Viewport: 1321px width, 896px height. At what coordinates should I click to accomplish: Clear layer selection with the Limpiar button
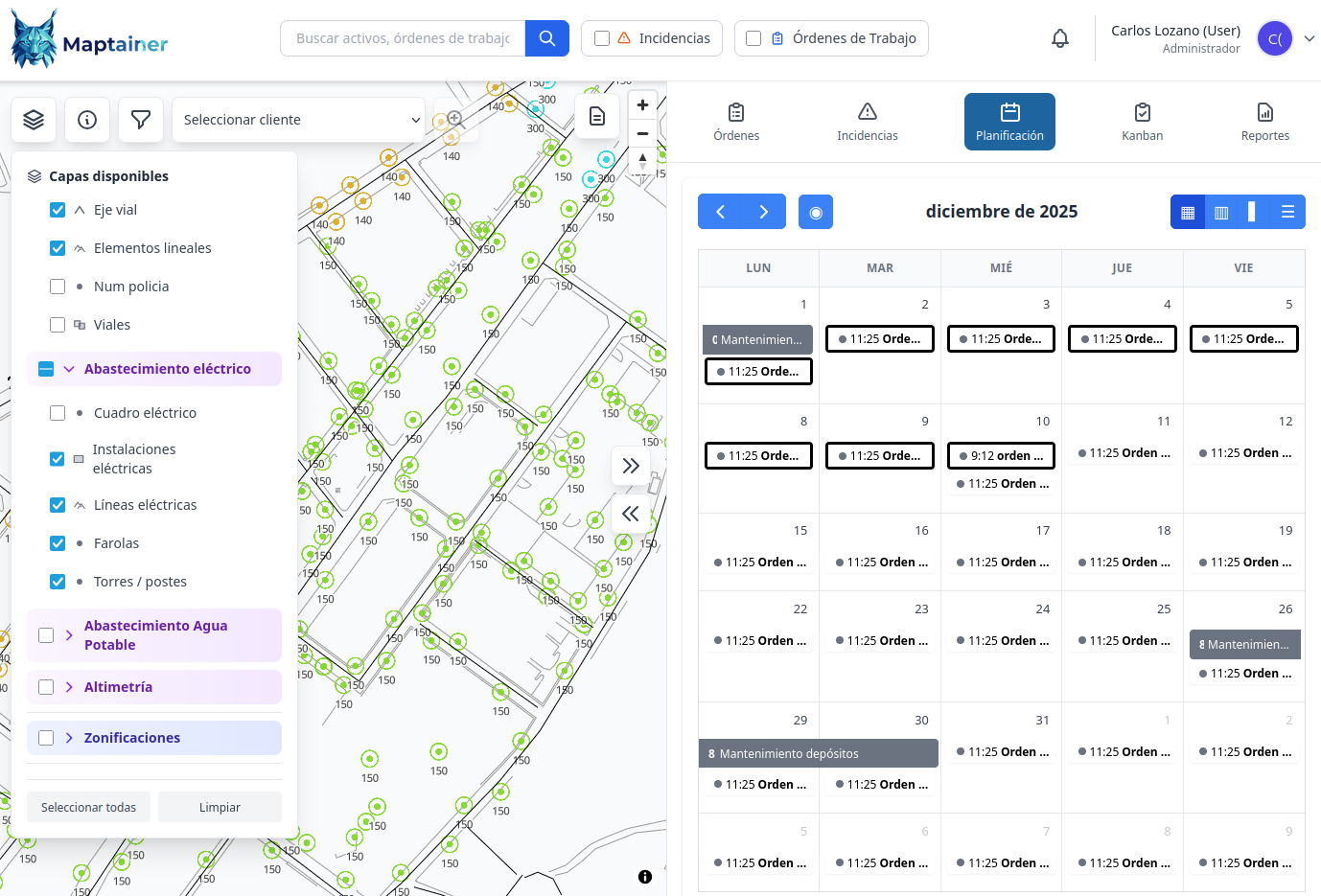pos(220,807)
